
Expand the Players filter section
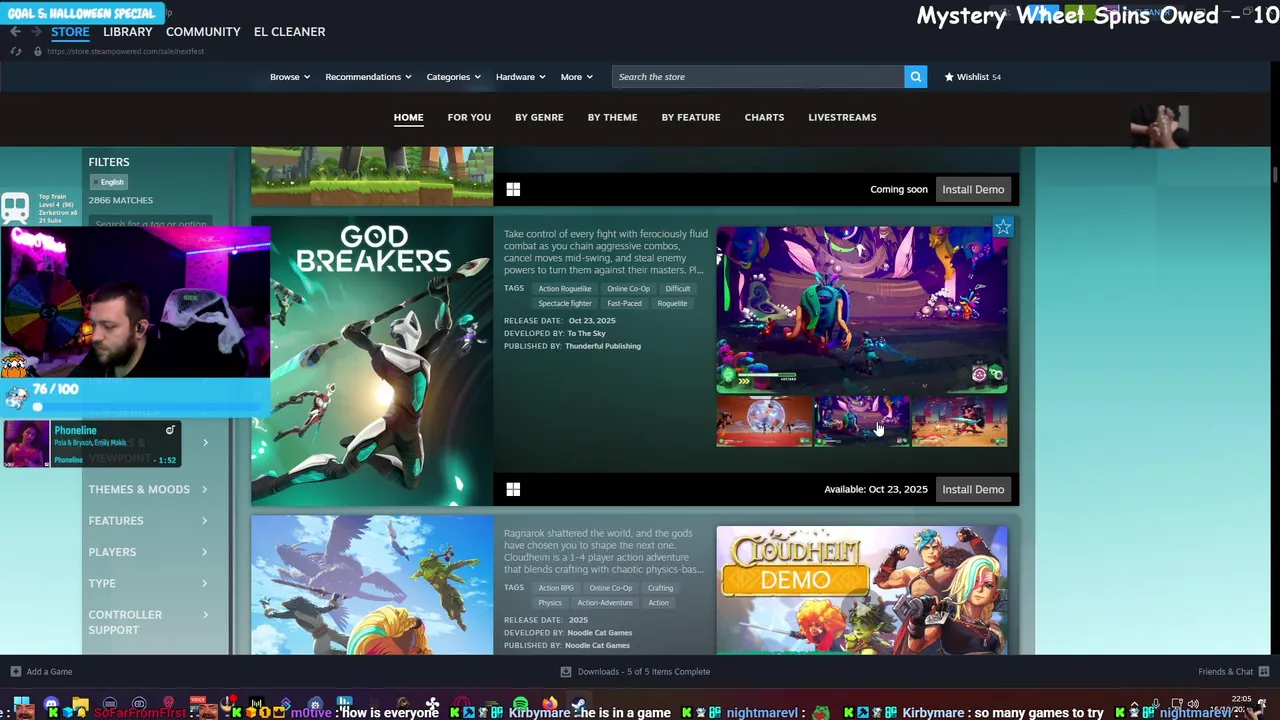coord(148,552)
